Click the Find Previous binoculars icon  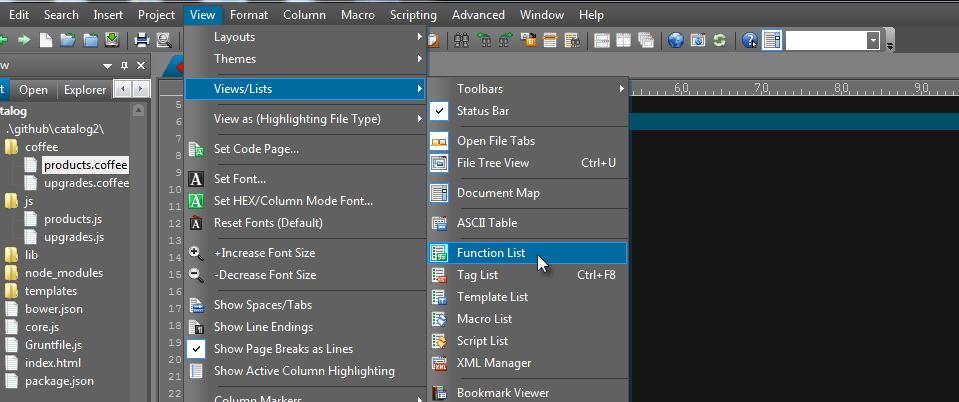(x=484, y=40)
